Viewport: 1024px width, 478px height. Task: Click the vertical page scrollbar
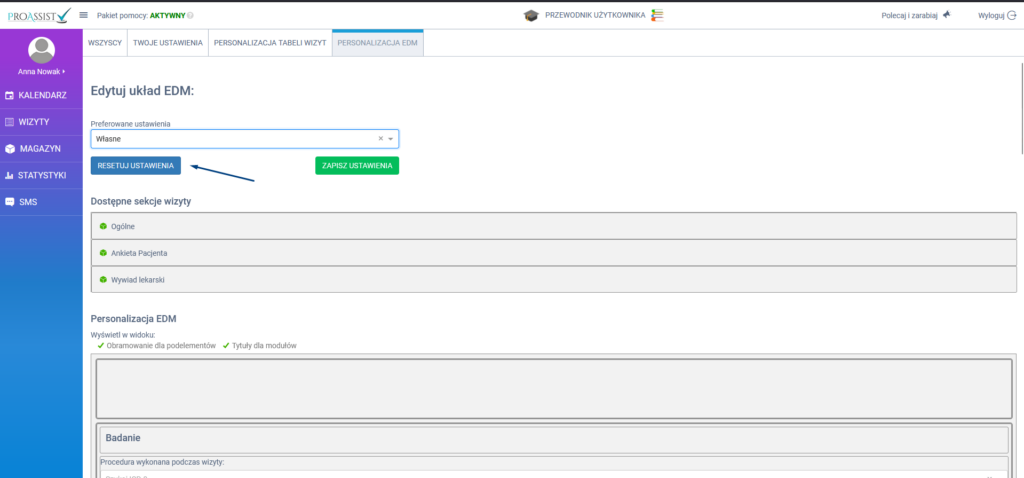[1020, 100]
